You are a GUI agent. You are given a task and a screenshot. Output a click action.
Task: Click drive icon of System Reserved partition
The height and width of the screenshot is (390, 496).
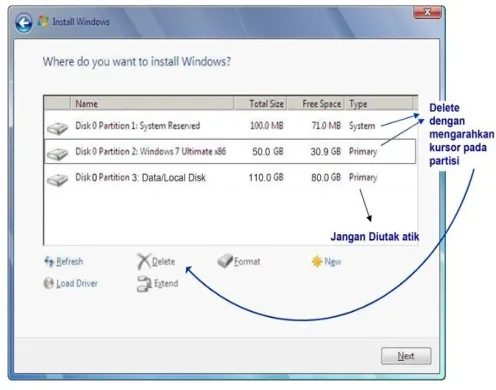click(58, 128)
